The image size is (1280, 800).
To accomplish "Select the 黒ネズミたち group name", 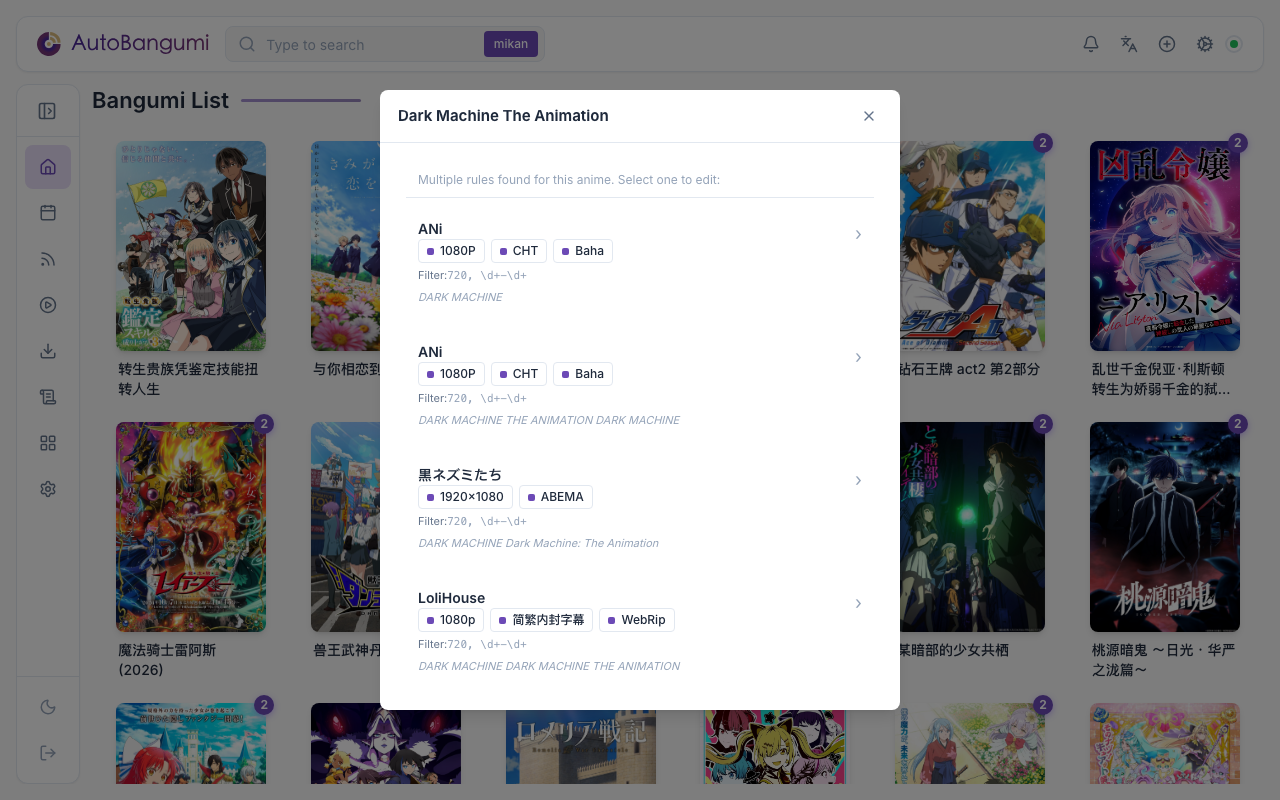I will point(460,474).
